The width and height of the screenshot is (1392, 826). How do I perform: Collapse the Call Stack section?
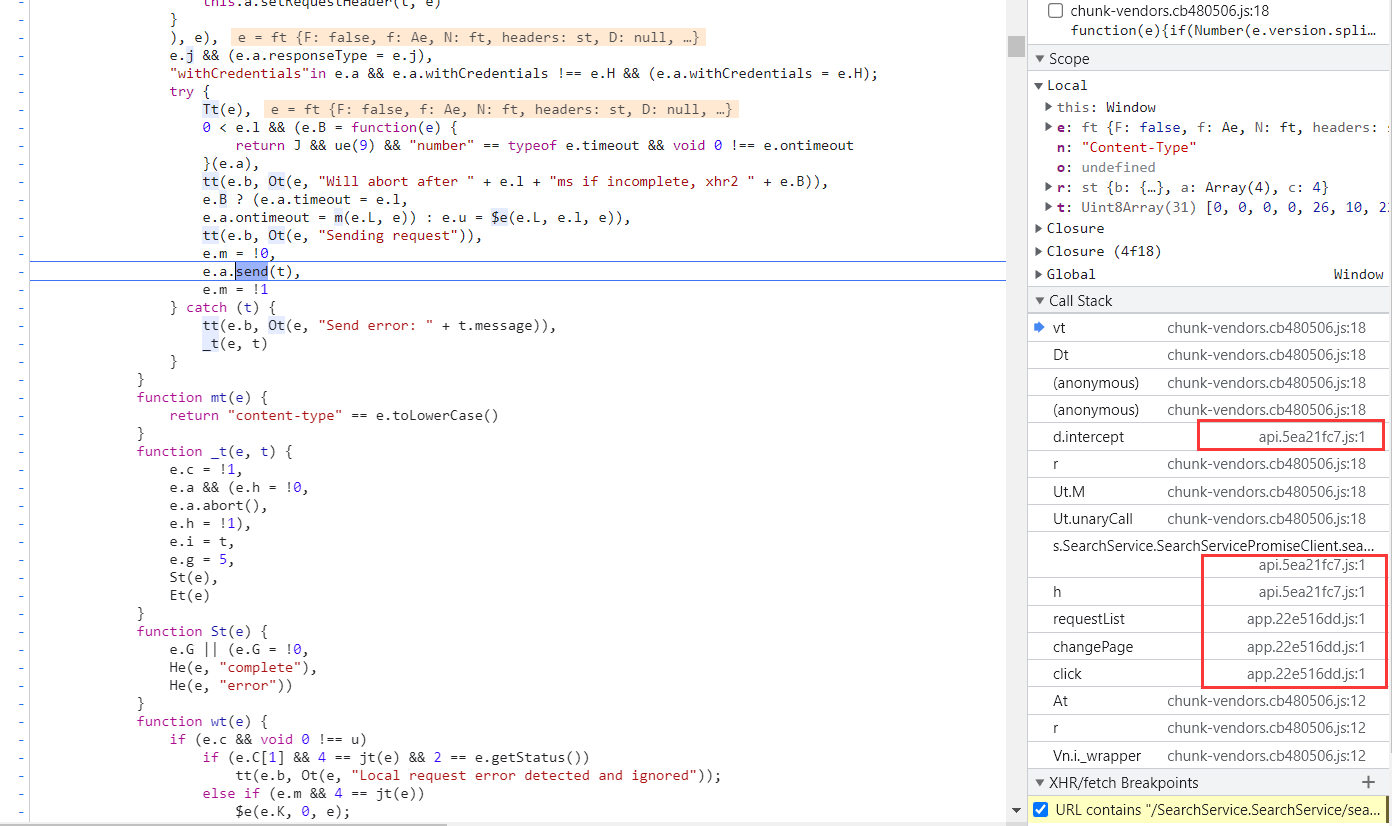[1039, 301]
